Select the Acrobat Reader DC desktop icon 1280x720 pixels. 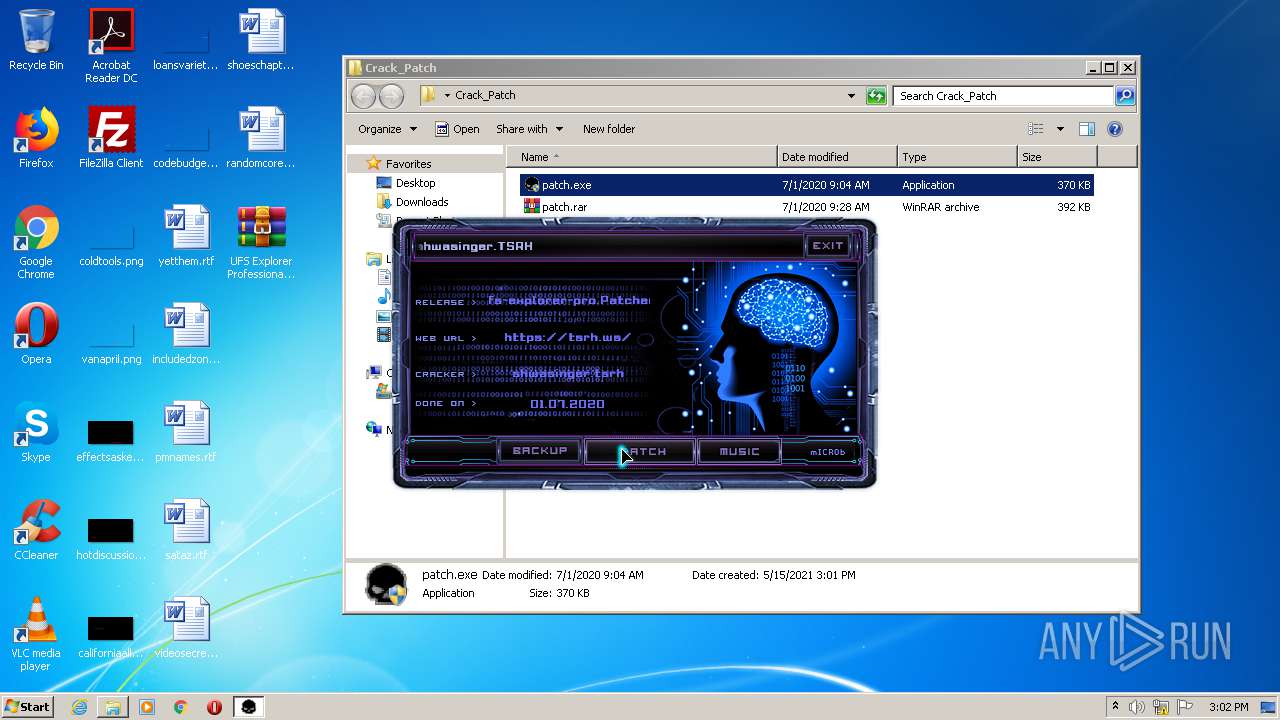click(111, 46)
